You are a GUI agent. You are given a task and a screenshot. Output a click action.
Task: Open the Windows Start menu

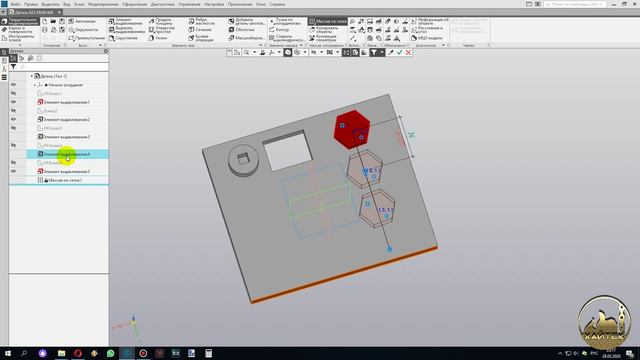pos(7,353)
